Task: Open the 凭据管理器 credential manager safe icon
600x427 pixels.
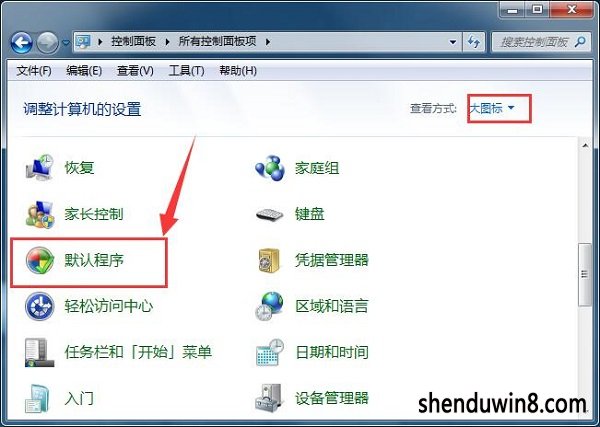Action: point(269,261)
